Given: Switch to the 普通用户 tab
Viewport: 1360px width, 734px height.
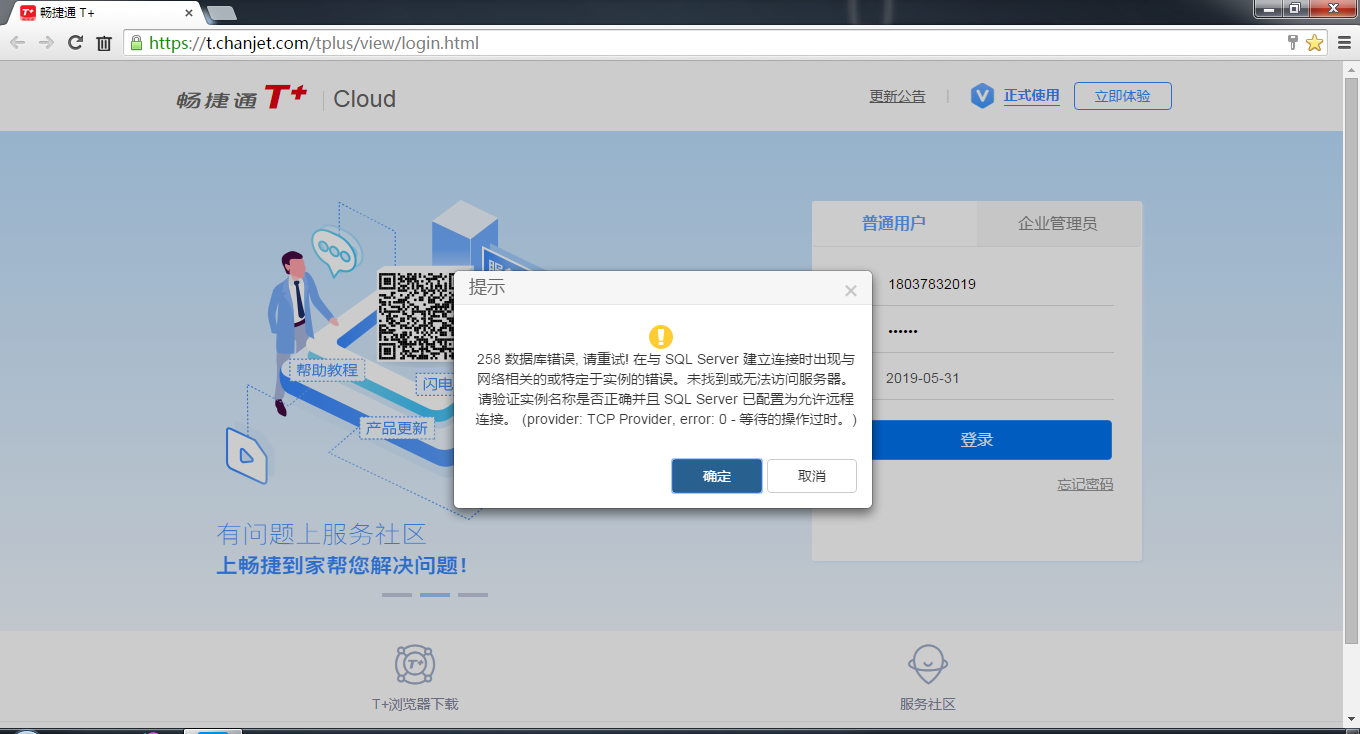Looking at the screenshot, I should click(894, 223).
